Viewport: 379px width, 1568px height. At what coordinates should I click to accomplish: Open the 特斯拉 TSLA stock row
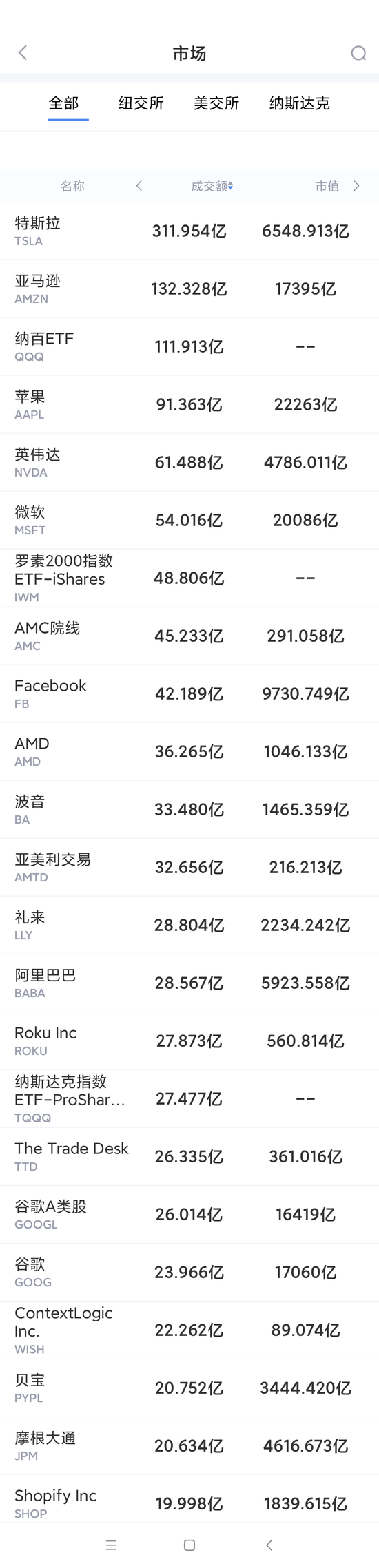pos(189,231)
